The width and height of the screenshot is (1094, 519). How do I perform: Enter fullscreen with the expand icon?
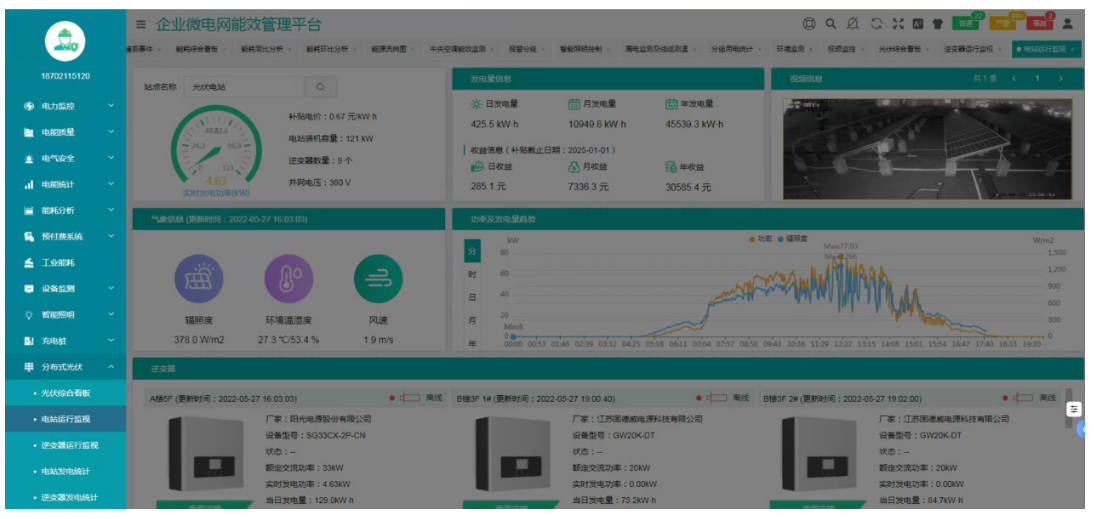point(897,24)
